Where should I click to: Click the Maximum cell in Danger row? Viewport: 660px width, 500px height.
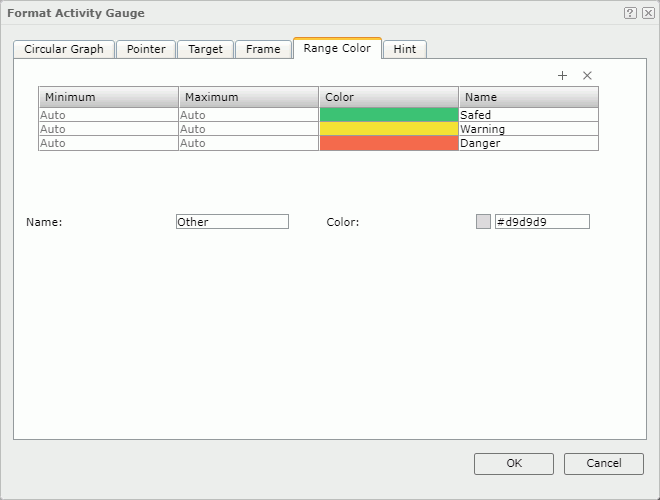point(248,143)
